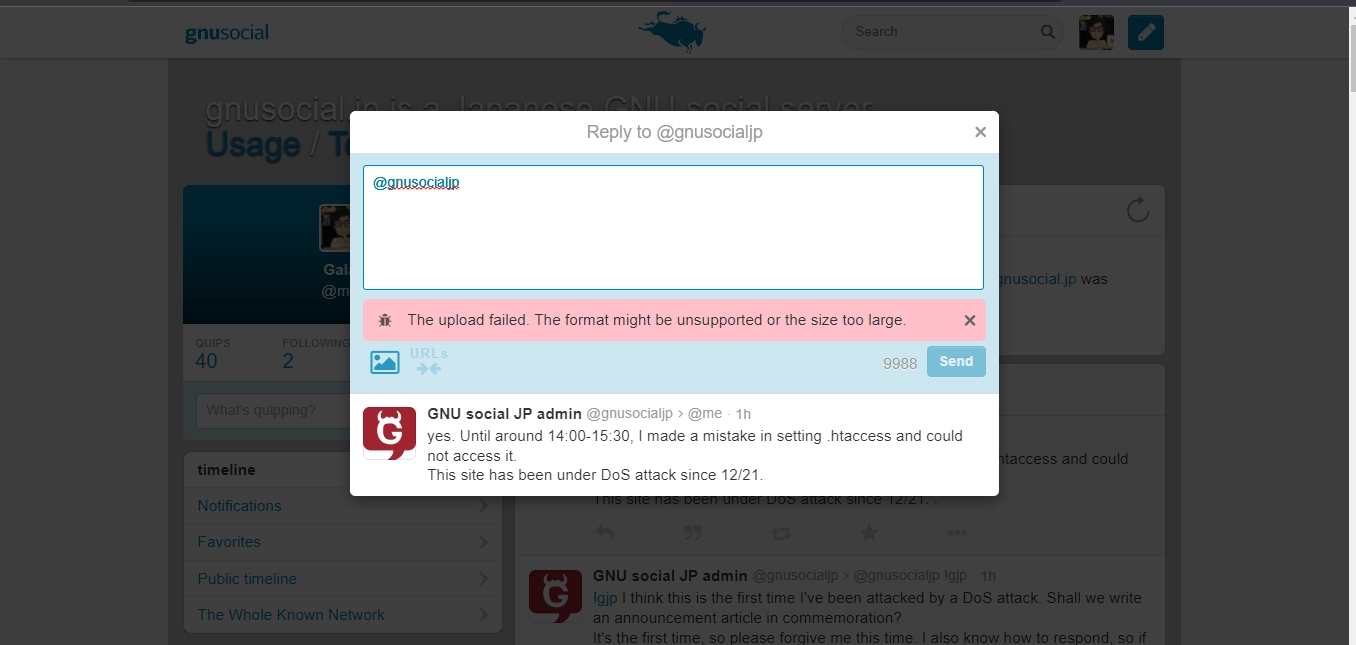Click the 1h timestamp in the dialog post
The height and width of the screenshot is (645, 1356).
coord(743,414)
